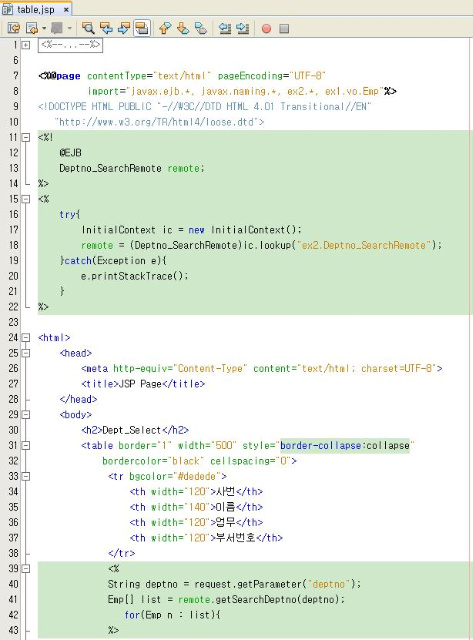473x640 pixels.
Task: Shift Line Left icon
Action: pyautogui.click(x=225, y=28)
